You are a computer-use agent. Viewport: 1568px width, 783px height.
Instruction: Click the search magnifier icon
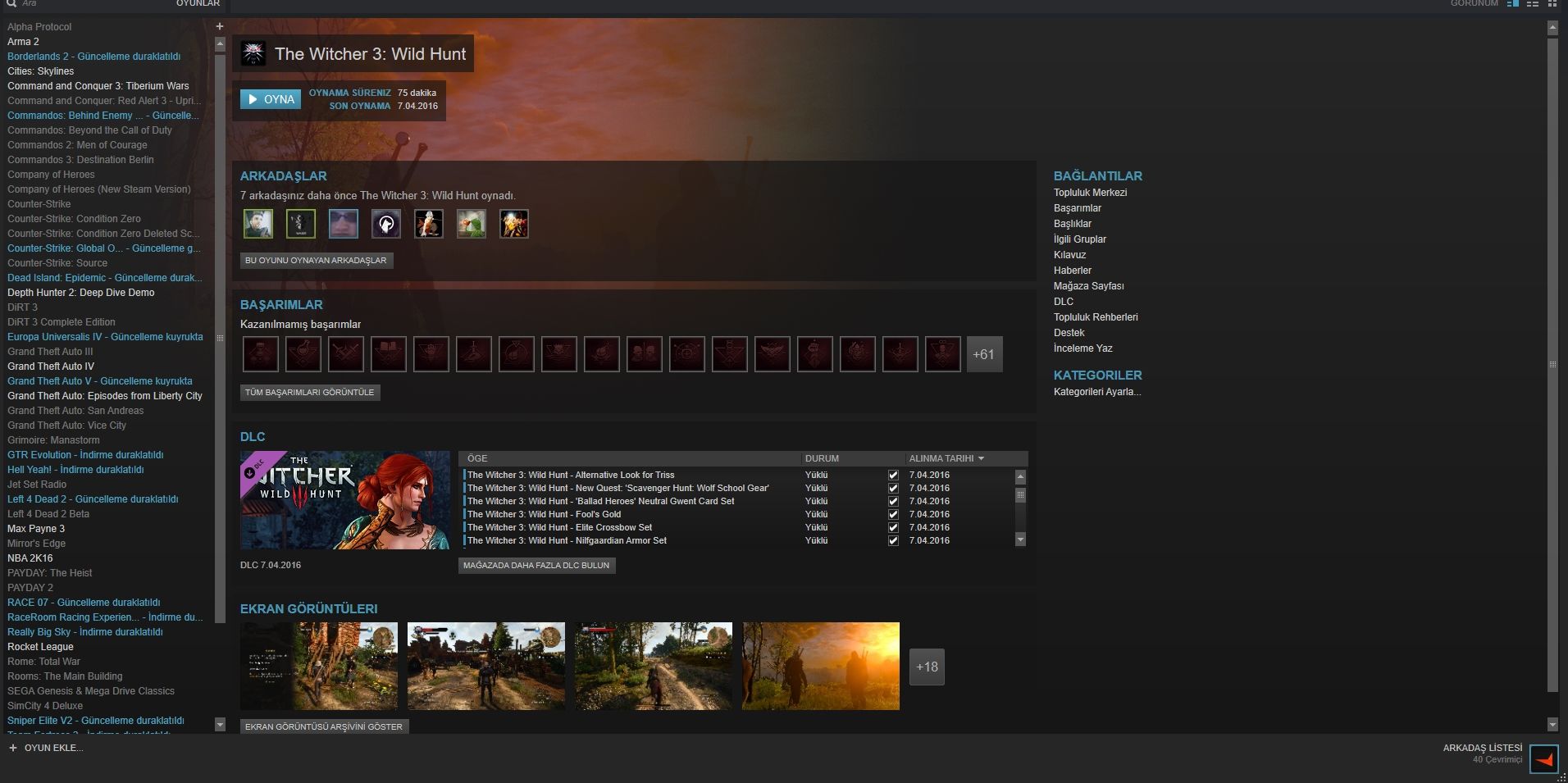[x=11, y=3]
